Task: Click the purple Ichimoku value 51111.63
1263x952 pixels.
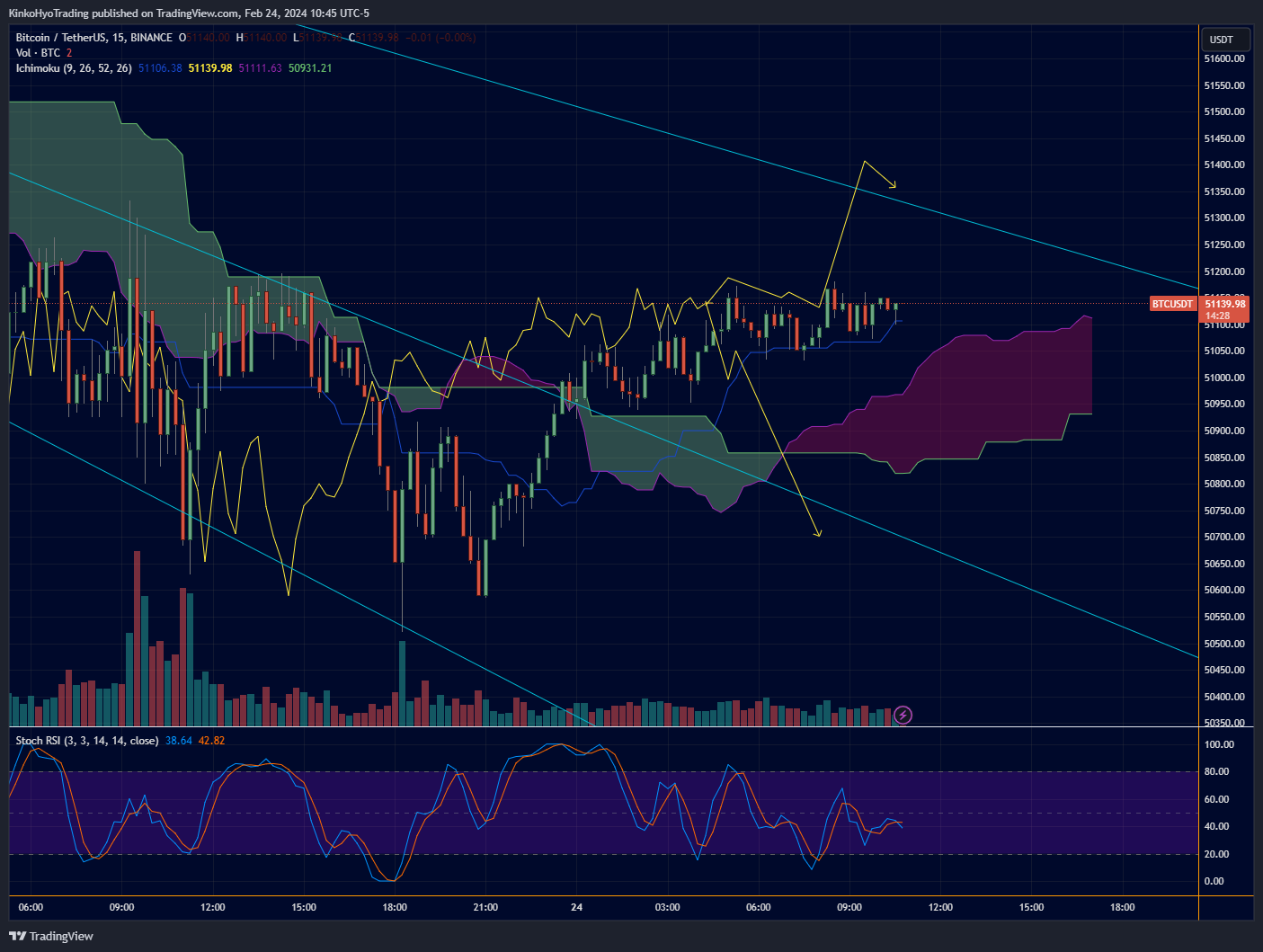Action: pos(260,68)
